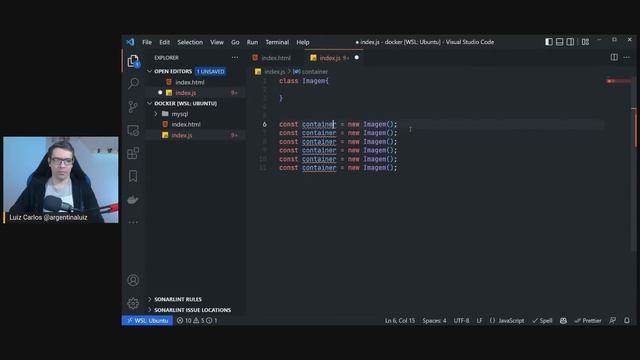Click the feedback icon in status bar
640x360 pixels.
(x=613, y=320)
